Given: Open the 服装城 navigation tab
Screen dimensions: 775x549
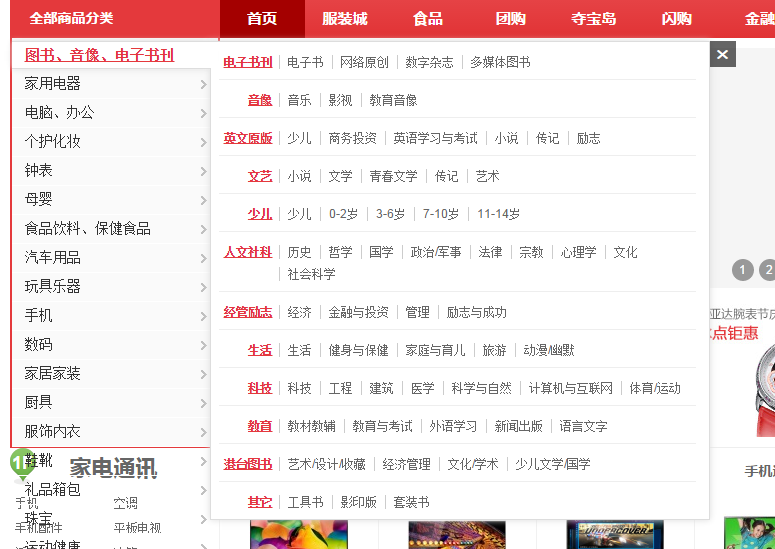Looking at the screenshot, I should (345, 19).
